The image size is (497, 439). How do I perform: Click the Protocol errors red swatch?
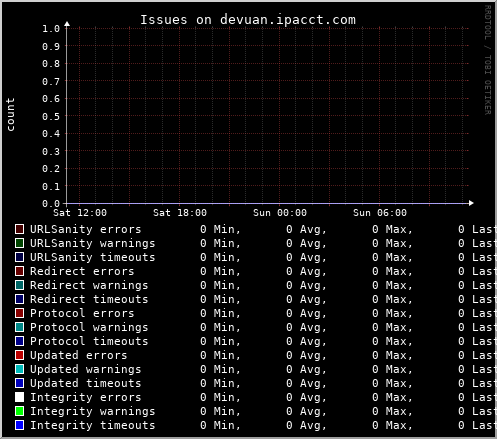(19, 313)
